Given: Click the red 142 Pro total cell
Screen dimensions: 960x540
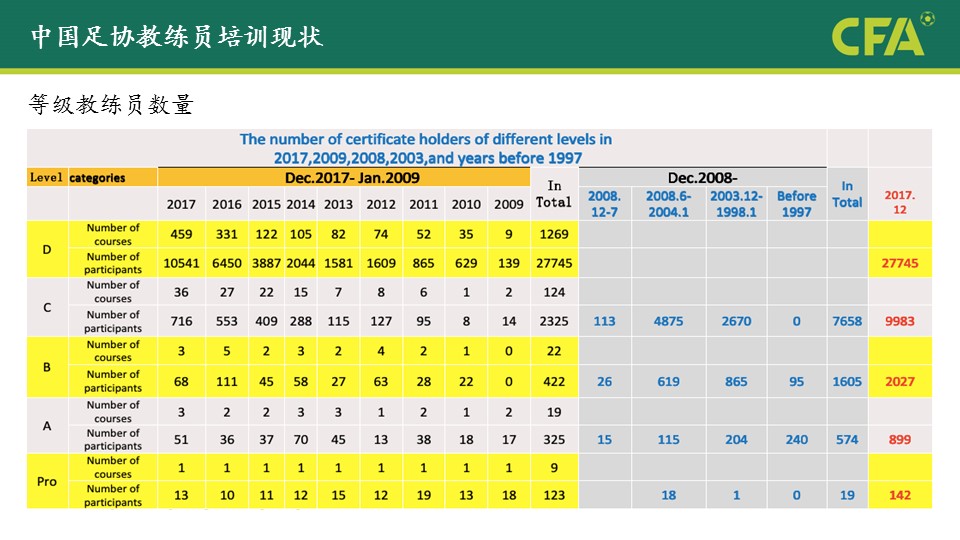Looking at the screenshot, I should 899,495.
